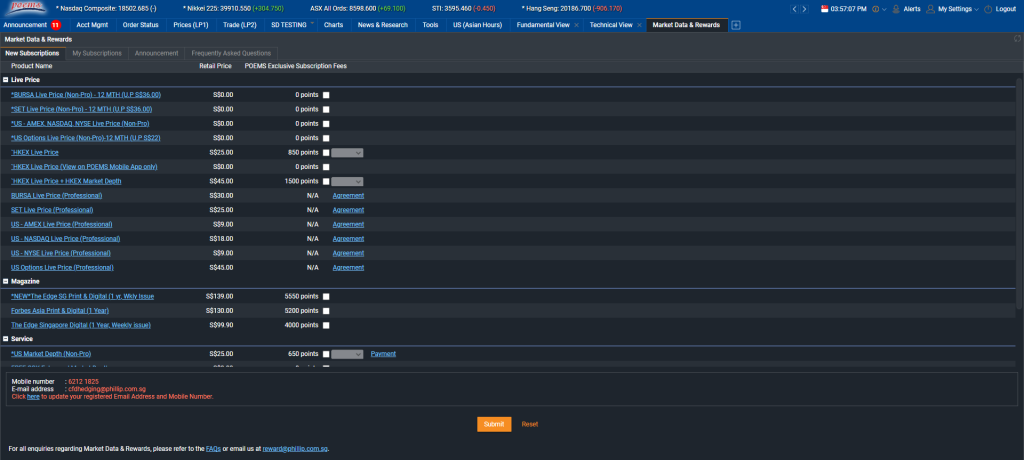The image size is (1024, 460).
Task: Click the red 11 announcement badge
Action: coord(56,25)
